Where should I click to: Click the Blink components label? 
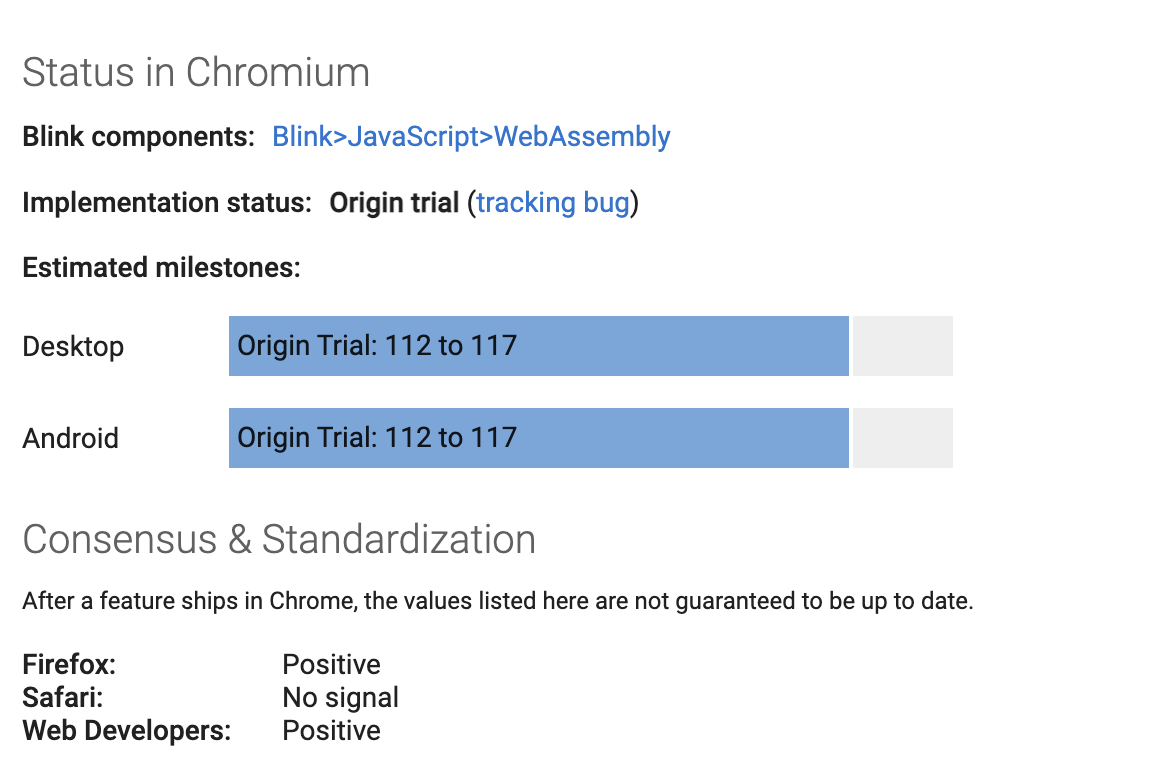[x=139, y=136]
